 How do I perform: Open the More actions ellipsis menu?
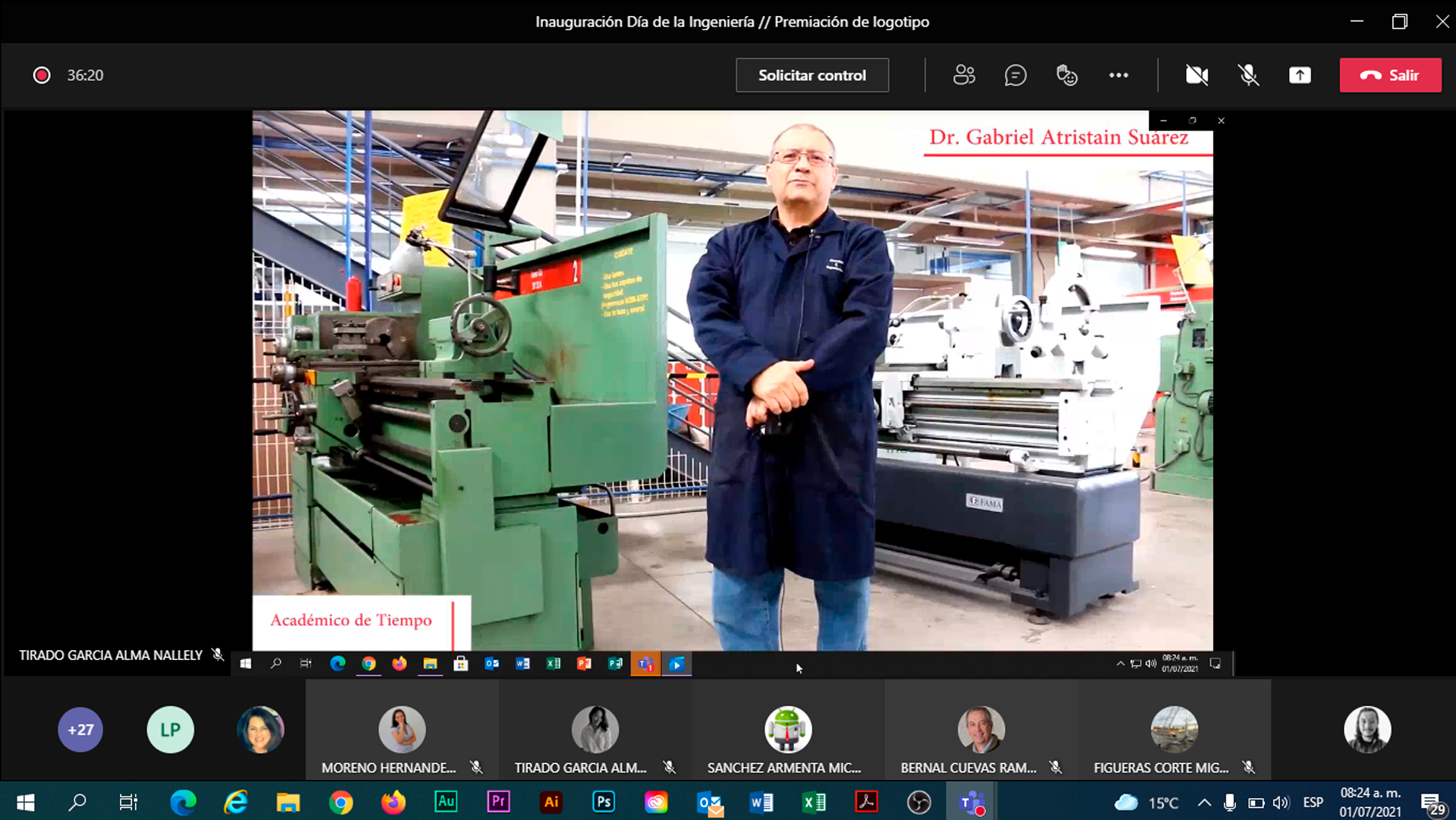(1119, 75)
